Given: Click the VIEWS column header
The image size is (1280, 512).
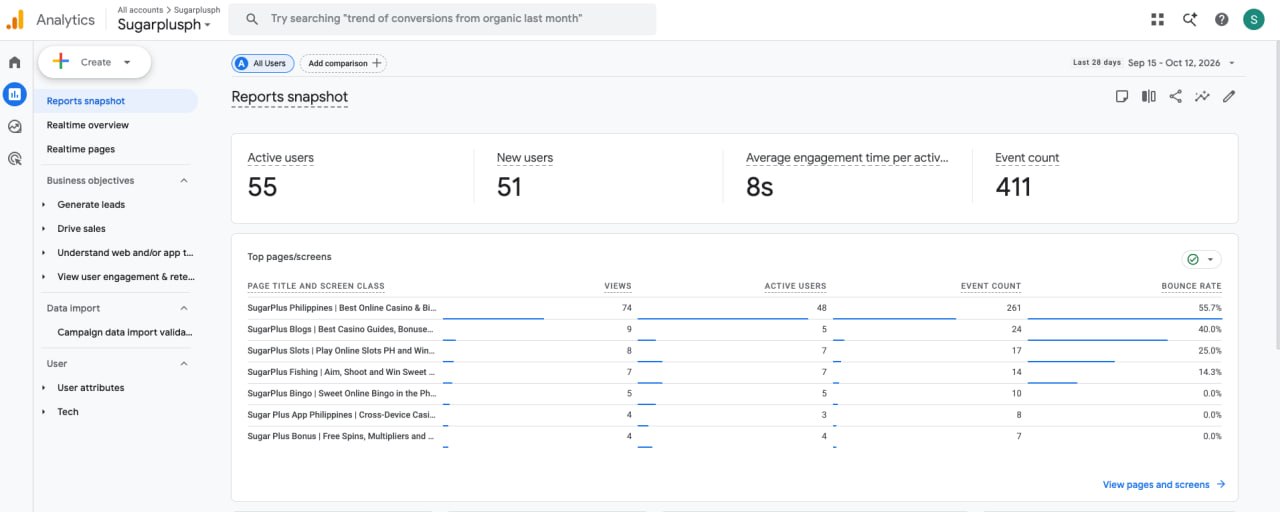Looking at the screenshot, I should tap(618, 286).
